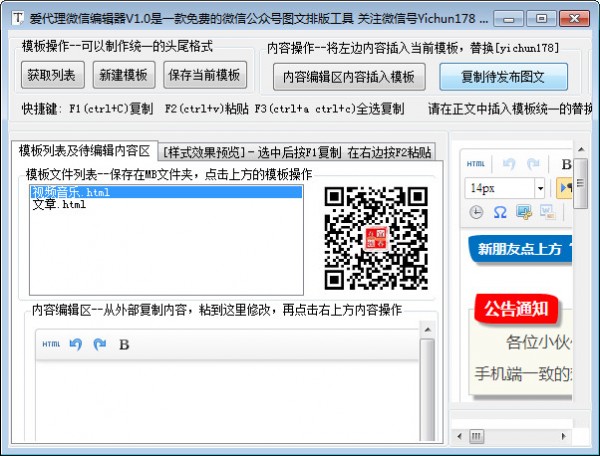Insert special character with Omega icon

point(498,212)
